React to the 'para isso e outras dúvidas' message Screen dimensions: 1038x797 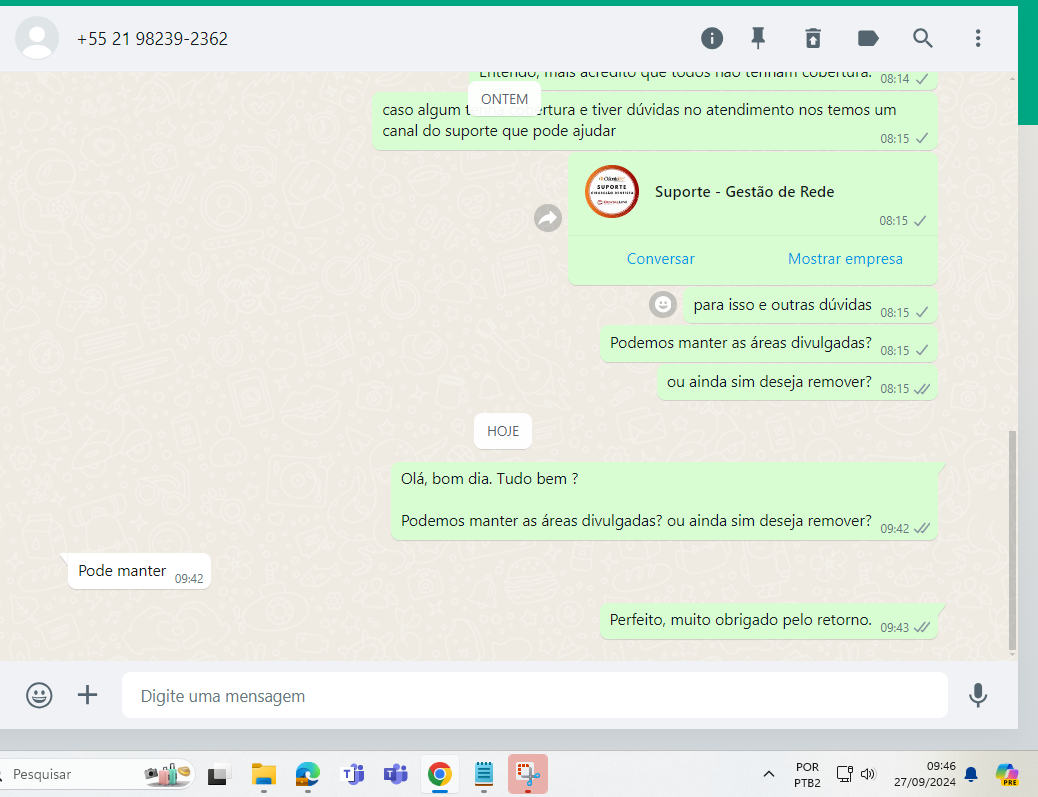click(x=662, y=304)
